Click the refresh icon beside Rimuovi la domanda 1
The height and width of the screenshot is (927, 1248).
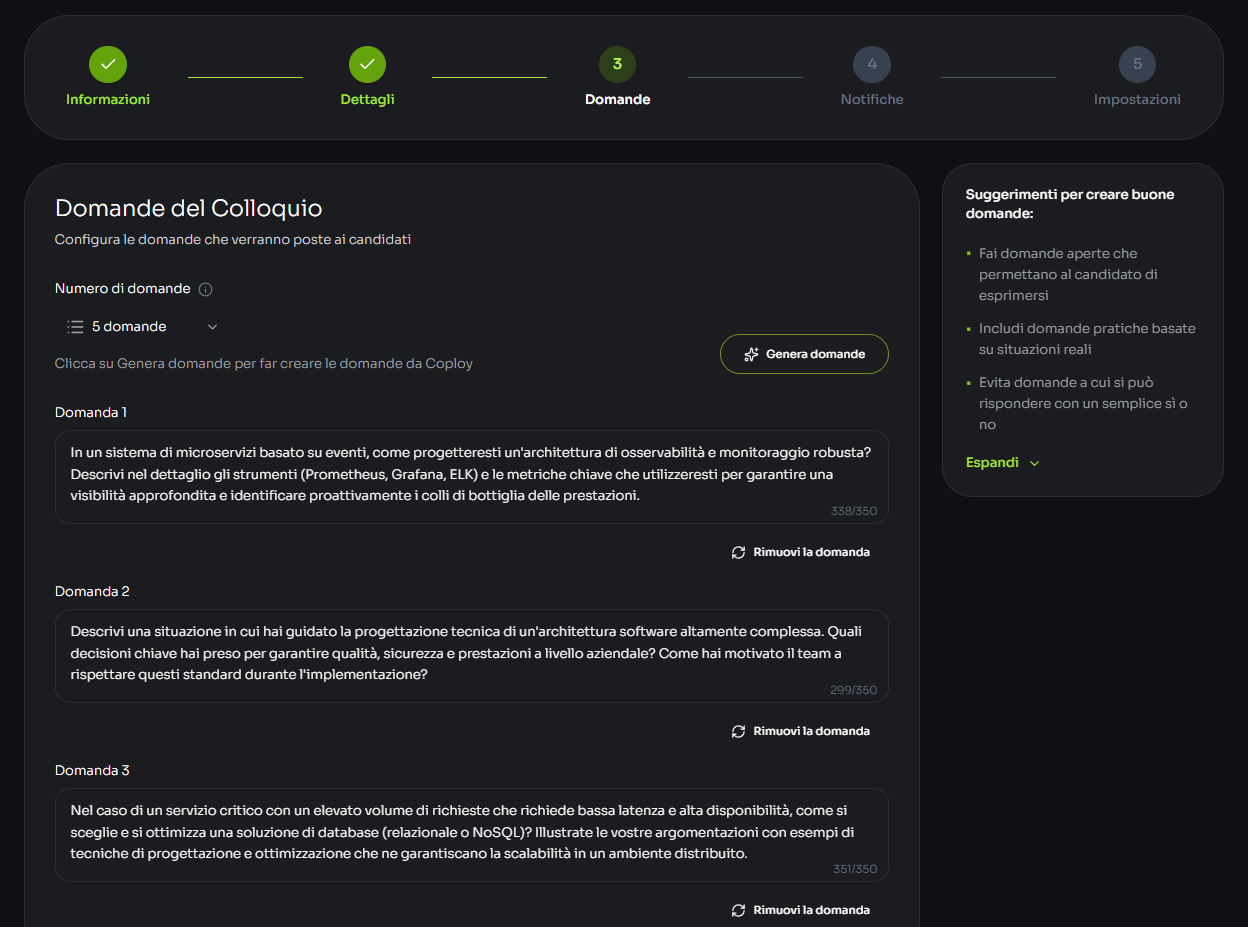(738, 551)
